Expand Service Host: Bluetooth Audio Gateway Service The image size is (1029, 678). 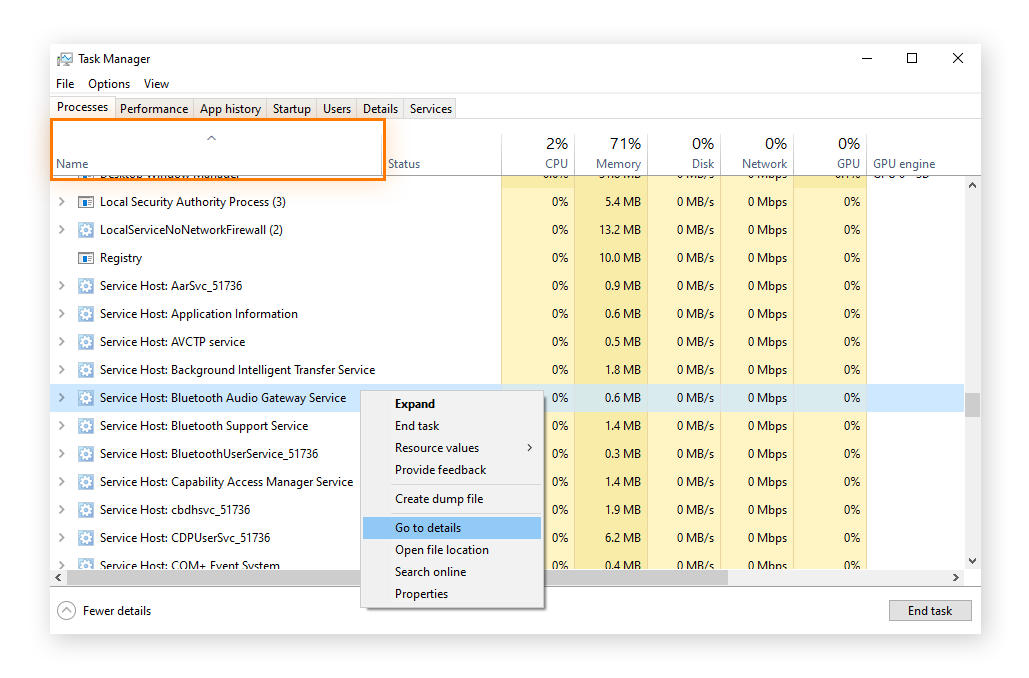click(x=62, y=397)
